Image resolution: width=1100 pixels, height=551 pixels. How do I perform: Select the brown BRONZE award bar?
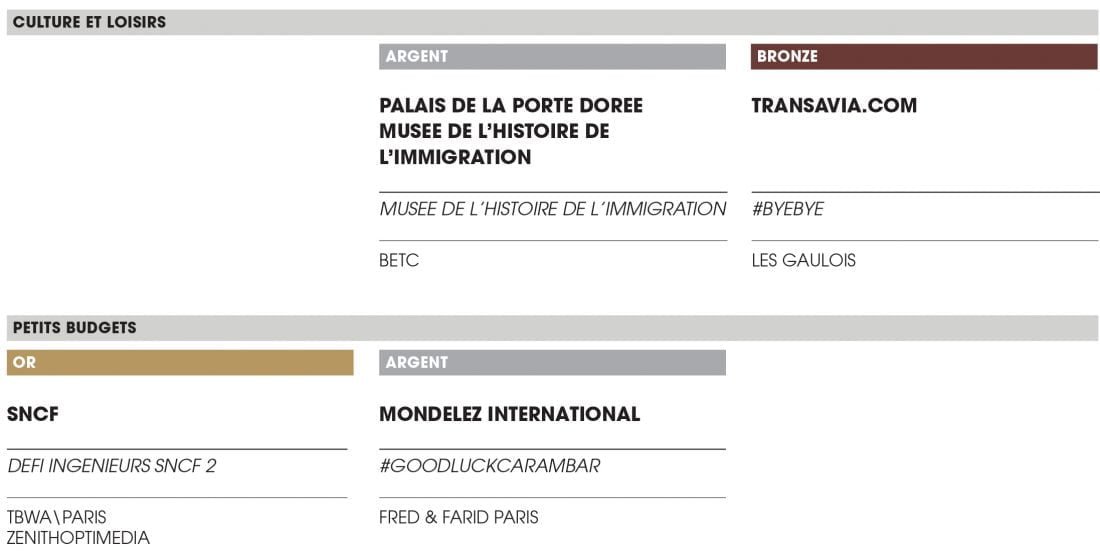click(923, 57)
